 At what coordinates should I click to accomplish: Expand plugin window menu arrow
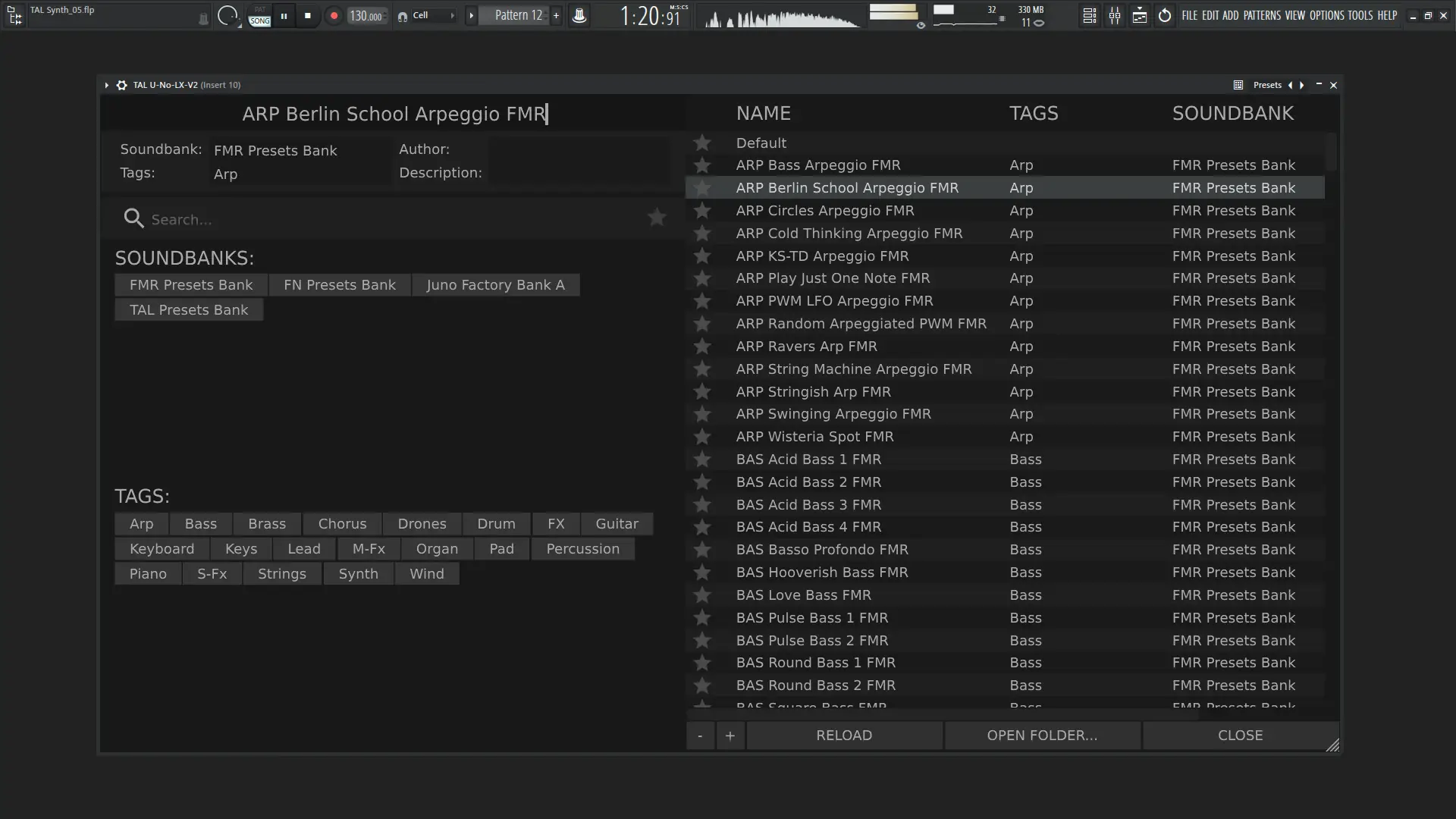(107, 85)
